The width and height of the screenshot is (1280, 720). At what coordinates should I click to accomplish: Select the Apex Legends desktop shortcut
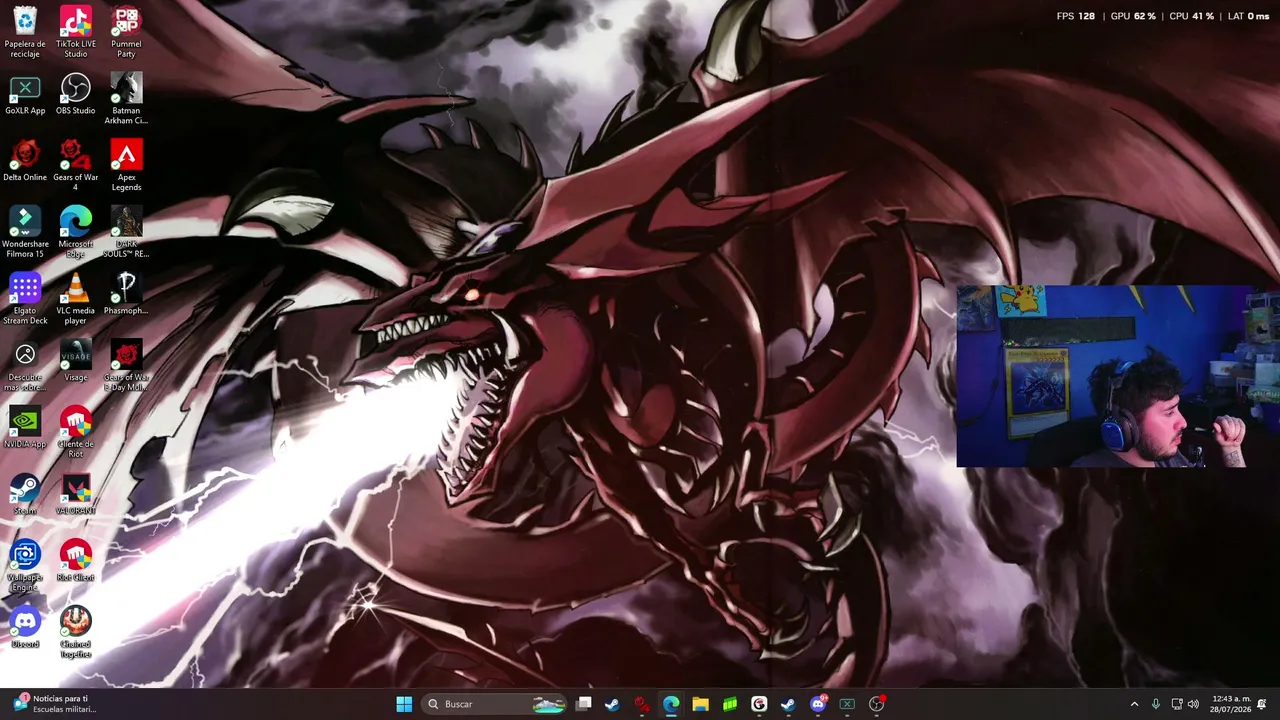[x=126, y=166]
